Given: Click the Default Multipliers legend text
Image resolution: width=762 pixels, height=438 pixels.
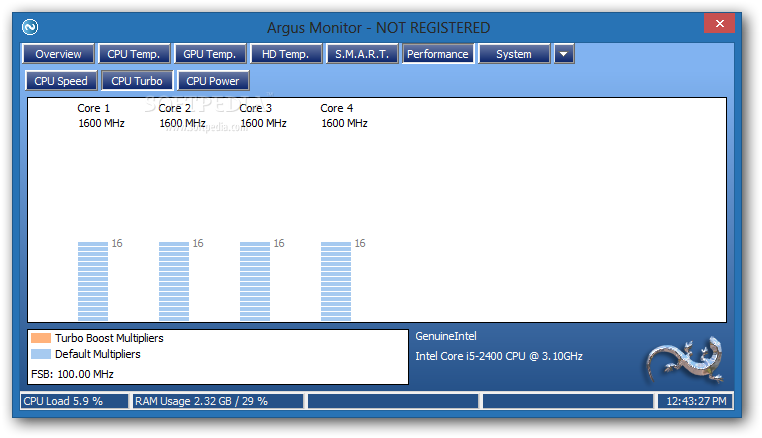Looking at the screenshot, I should [x=98, y=354].
